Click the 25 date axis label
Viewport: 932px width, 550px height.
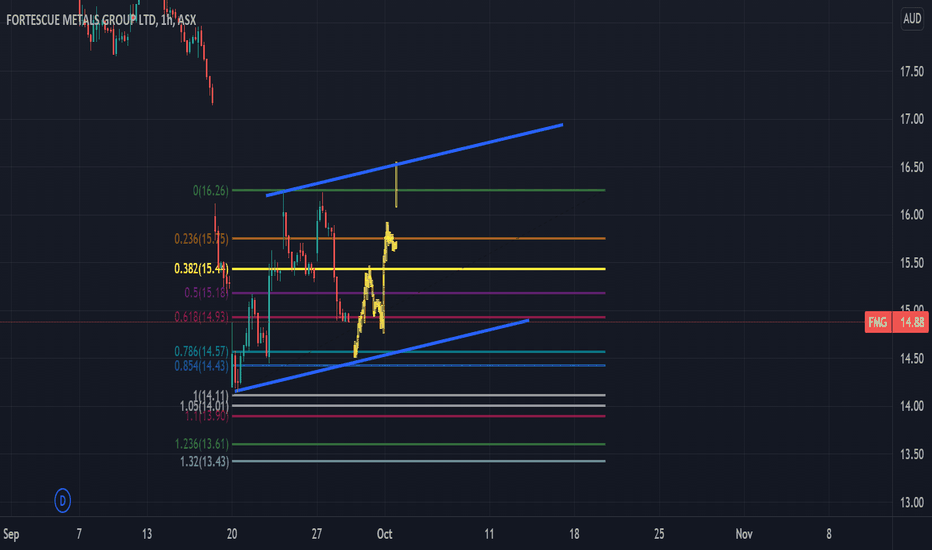[x=659, y=534]
